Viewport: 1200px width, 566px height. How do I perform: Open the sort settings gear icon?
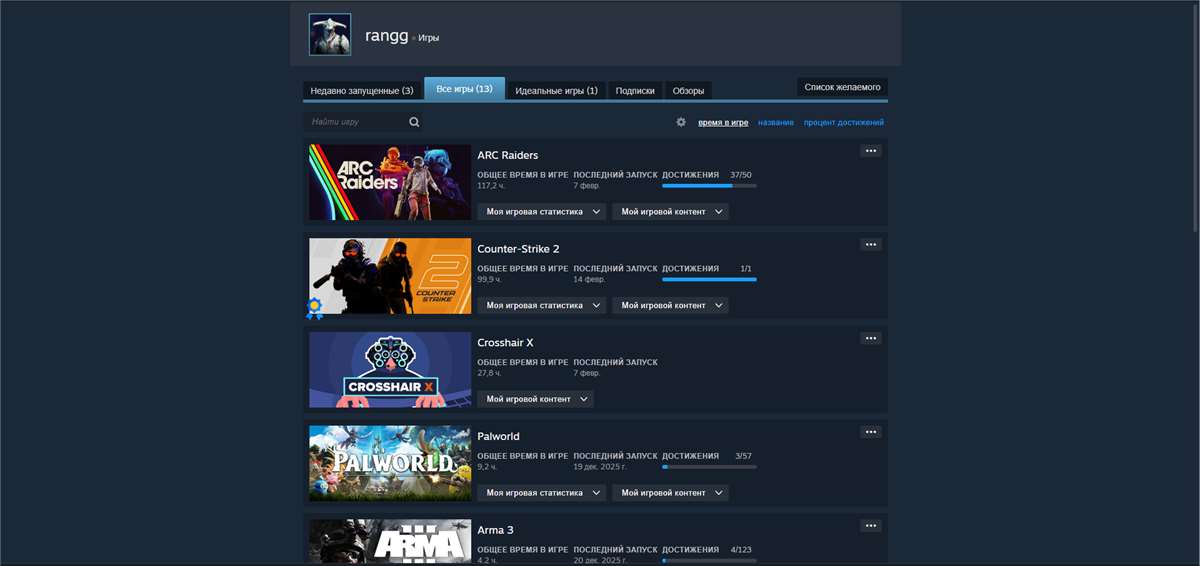681,122
